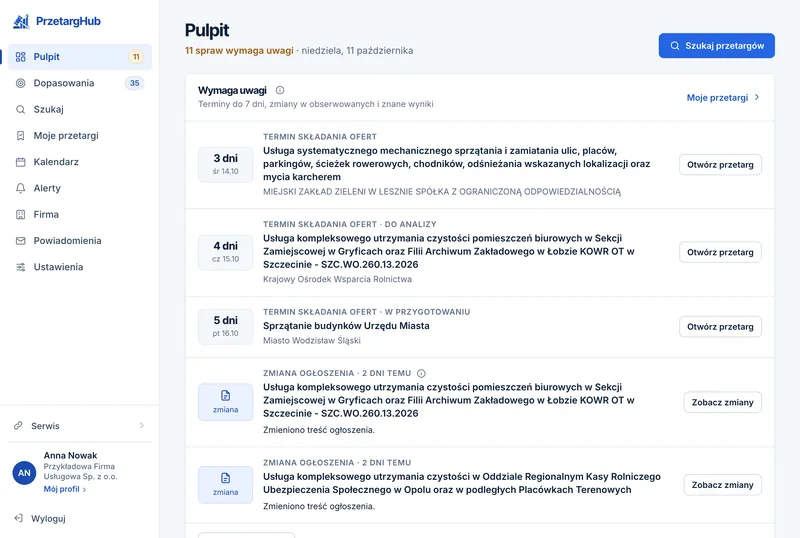Click the Pulpit page heading
The image size is (800, 538).
click(207, 31)
